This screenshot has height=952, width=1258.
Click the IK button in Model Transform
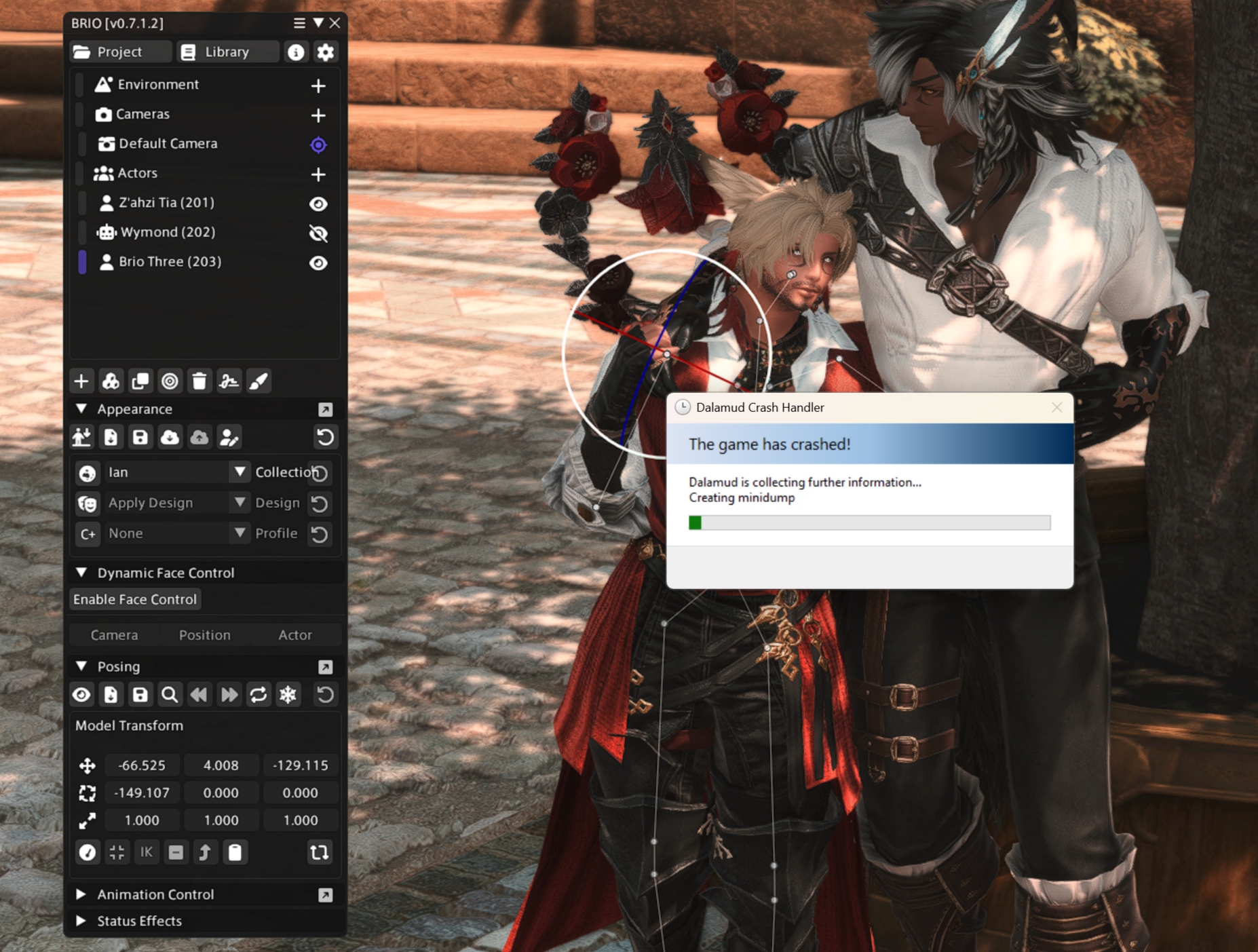147,852
